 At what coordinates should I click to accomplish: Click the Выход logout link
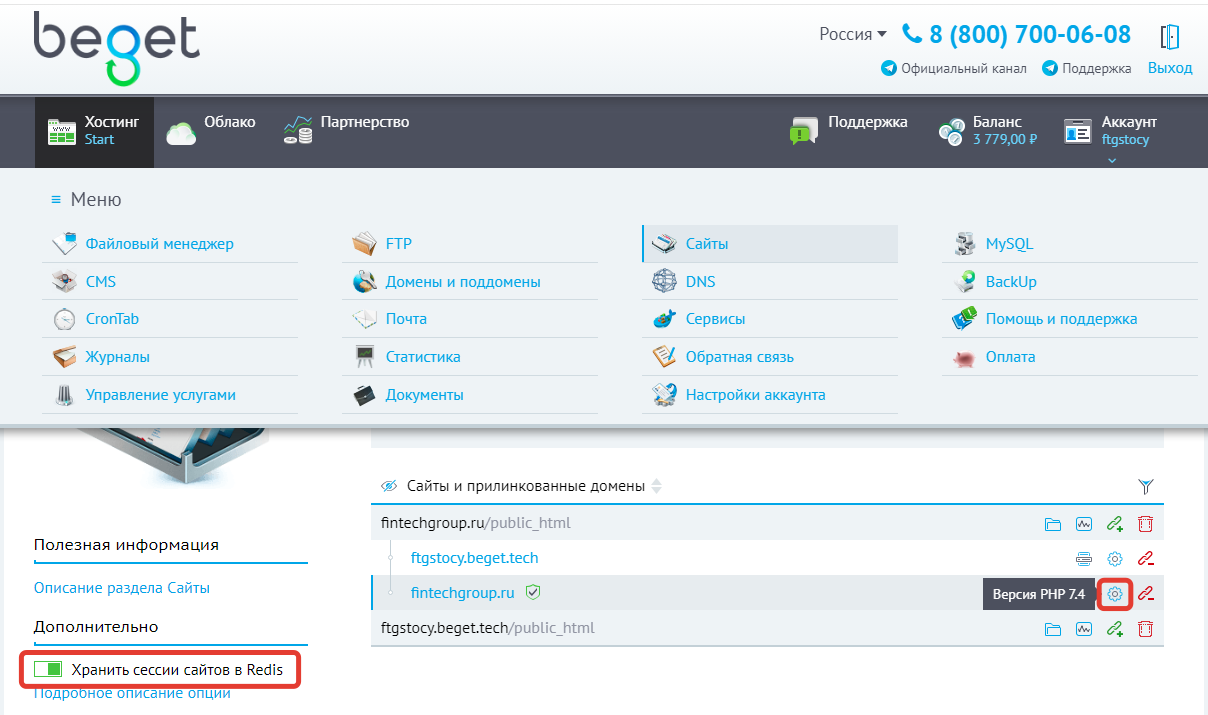(1170, 68)
